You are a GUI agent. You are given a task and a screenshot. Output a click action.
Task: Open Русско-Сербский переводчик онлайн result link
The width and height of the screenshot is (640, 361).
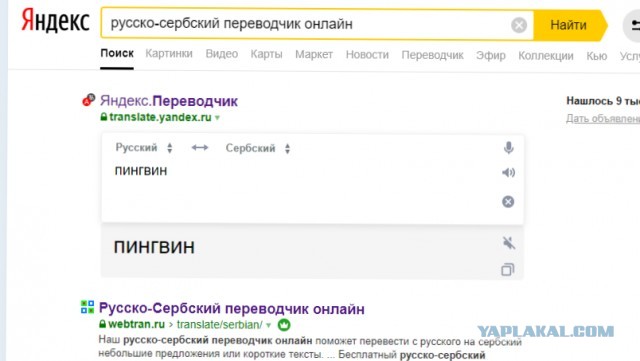click(x=231, y=309)
